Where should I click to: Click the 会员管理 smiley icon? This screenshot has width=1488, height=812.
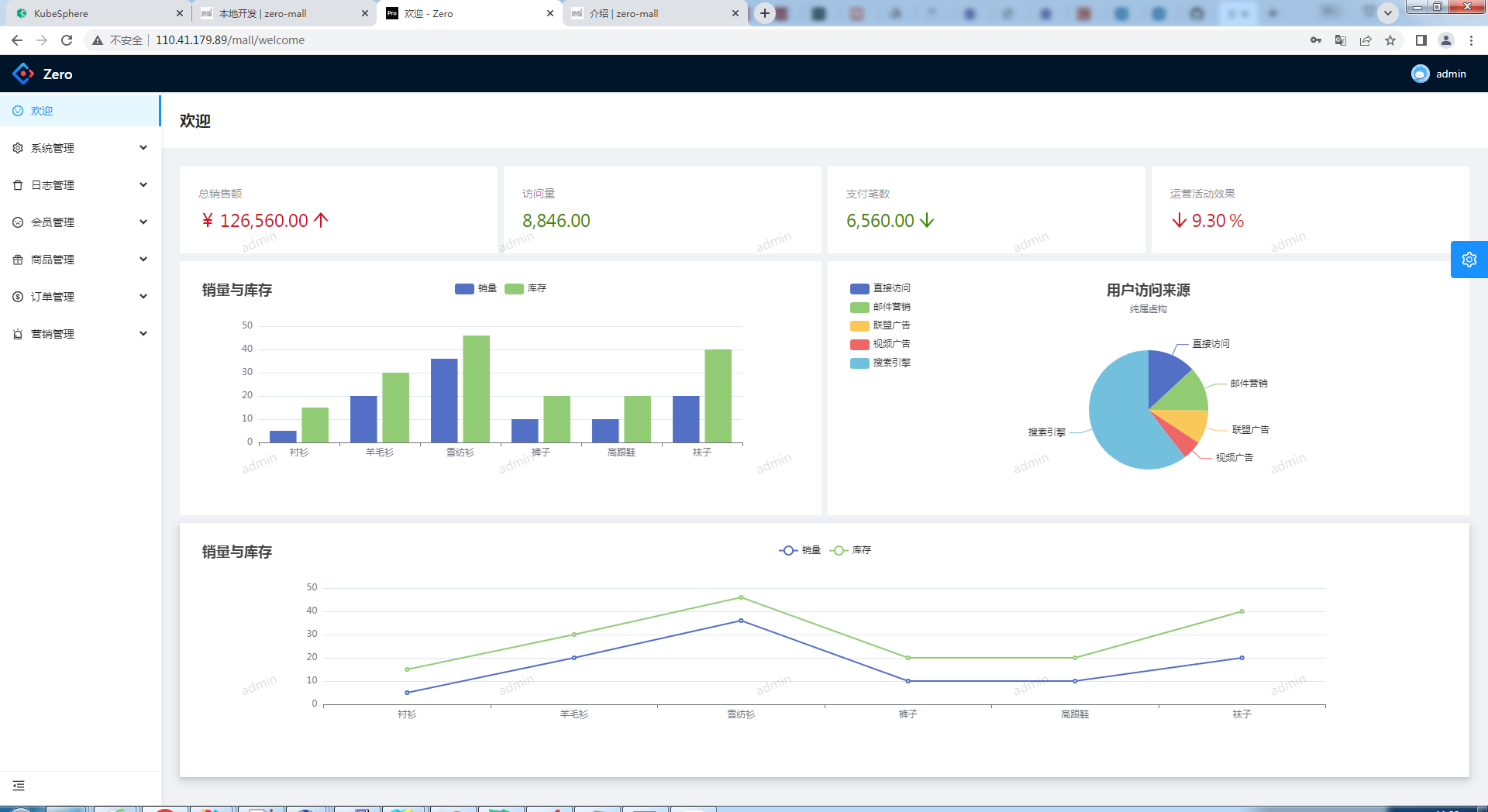click(18, 222)
